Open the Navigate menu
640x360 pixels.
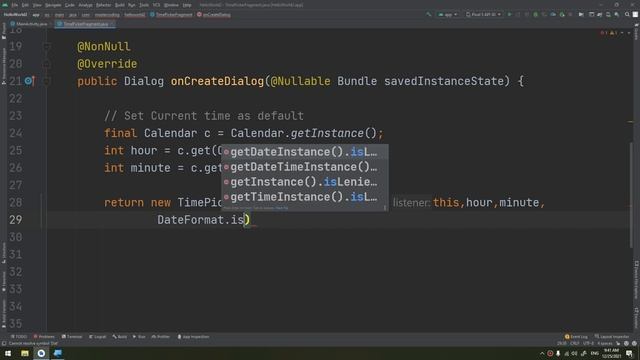(x=53, y=5)
